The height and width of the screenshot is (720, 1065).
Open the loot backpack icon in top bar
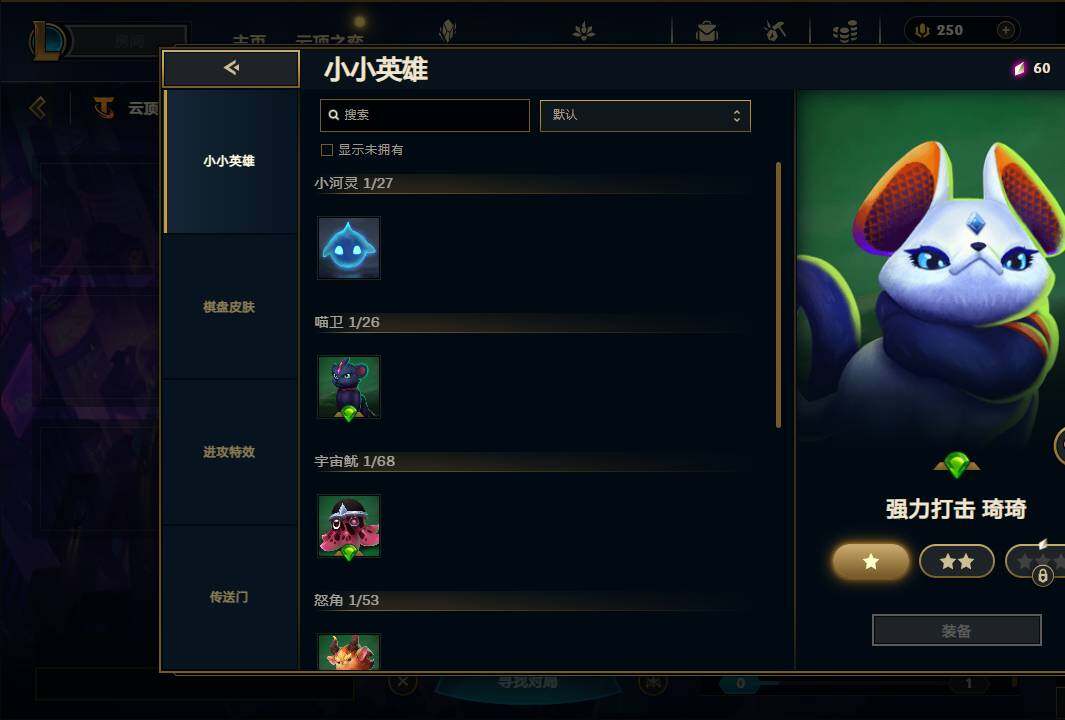707,31
